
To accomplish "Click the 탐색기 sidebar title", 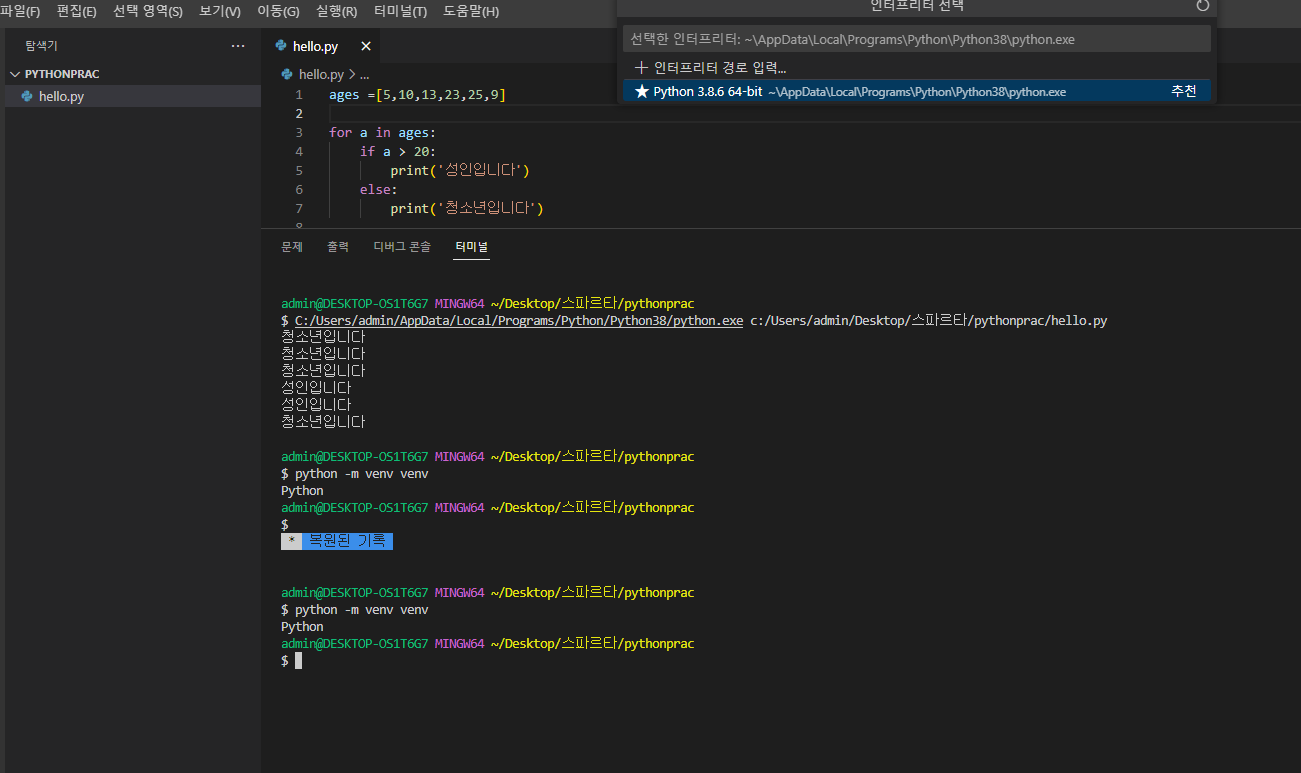I will point(42,46).
